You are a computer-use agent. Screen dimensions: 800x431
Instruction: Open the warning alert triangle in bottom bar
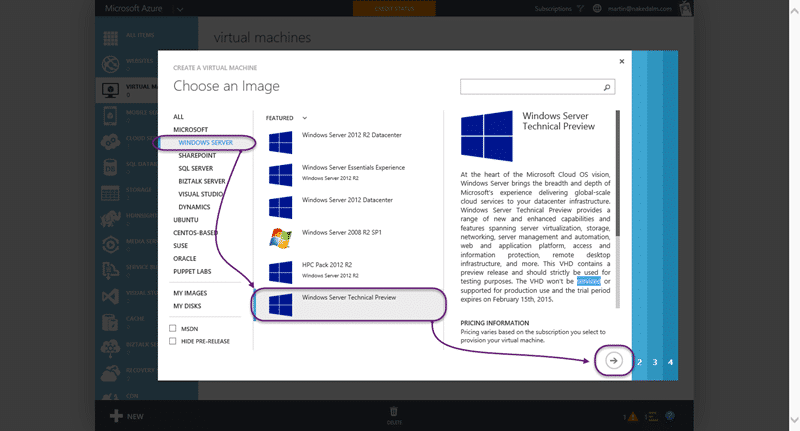pyautogui.click(x=633, y=417)
